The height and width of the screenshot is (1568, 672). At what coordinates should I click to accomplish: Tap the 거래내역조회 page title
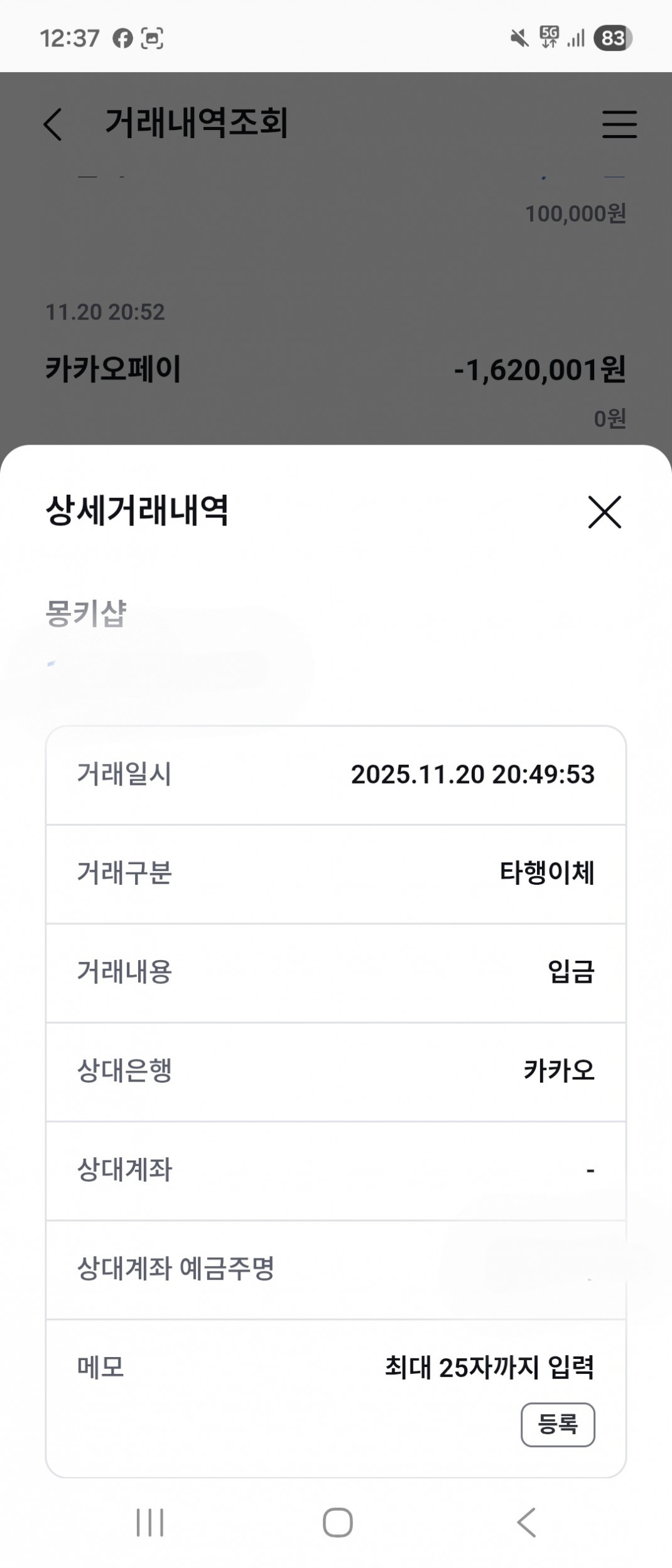[196, 122]
